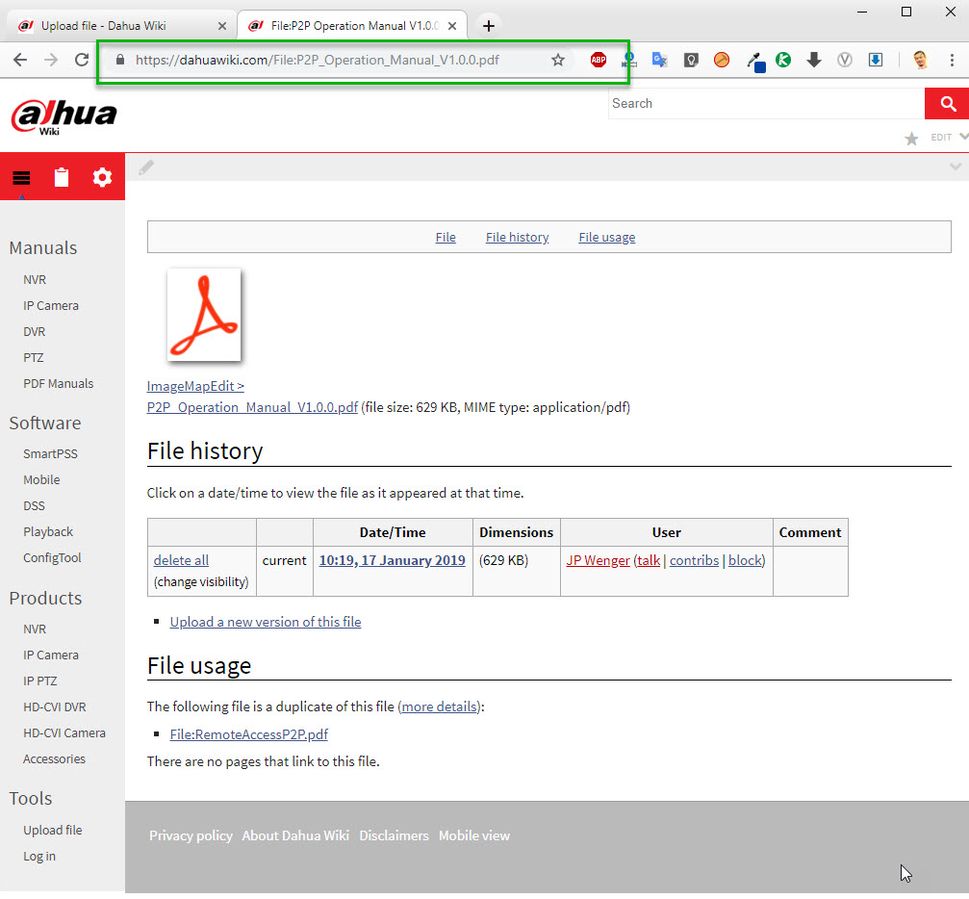Viewport: 969px width, 899px height.
Task: Expand the chevron on the grey toolbar
Action: pos(955,167)
